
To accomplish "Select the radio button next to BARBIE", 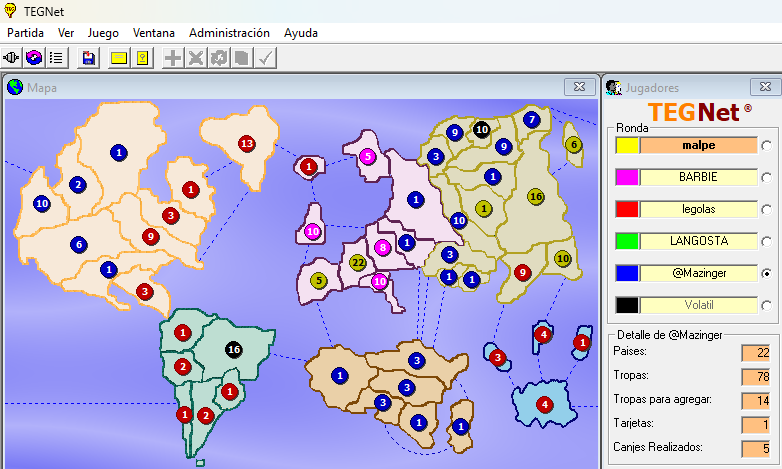I will [766, 177].
